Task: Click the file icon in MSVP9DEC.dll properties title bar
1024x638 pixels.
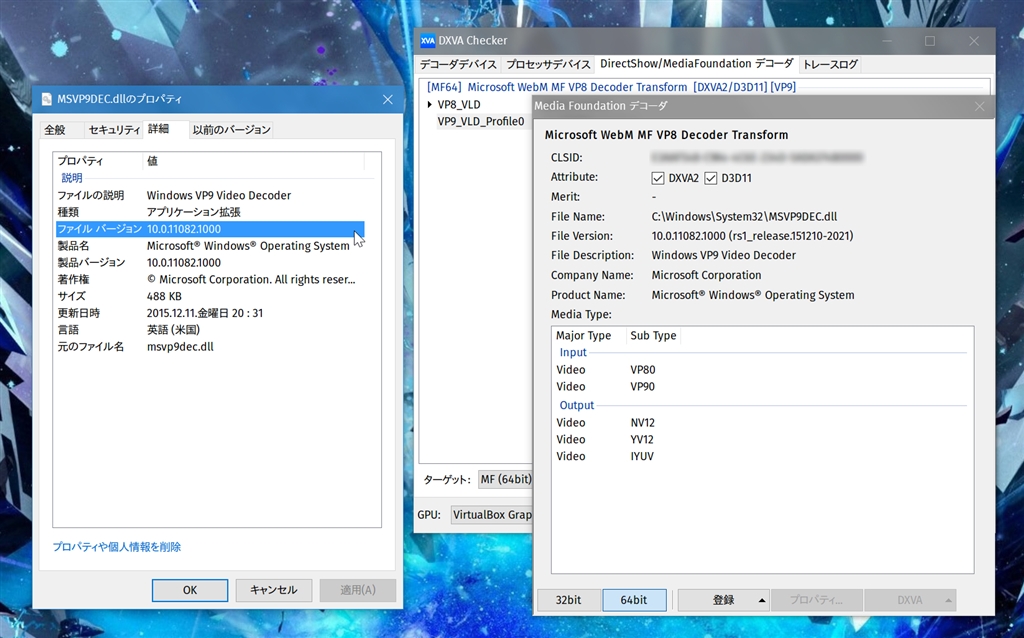Action: tap(46, 99)
